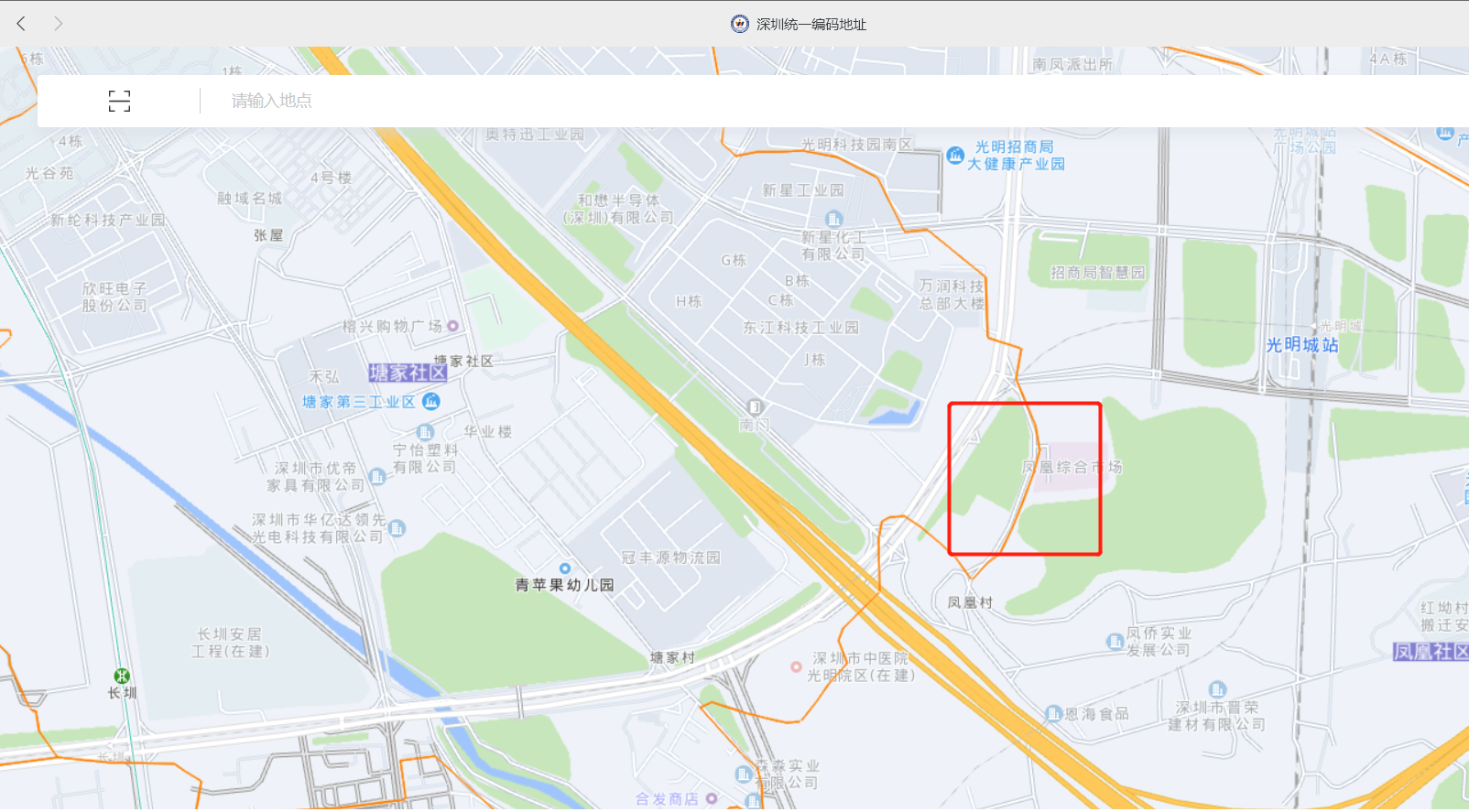Click the back arrow in title bar
The width and height of the screenshot is (1469, 812).
click(x=21, y=23)
